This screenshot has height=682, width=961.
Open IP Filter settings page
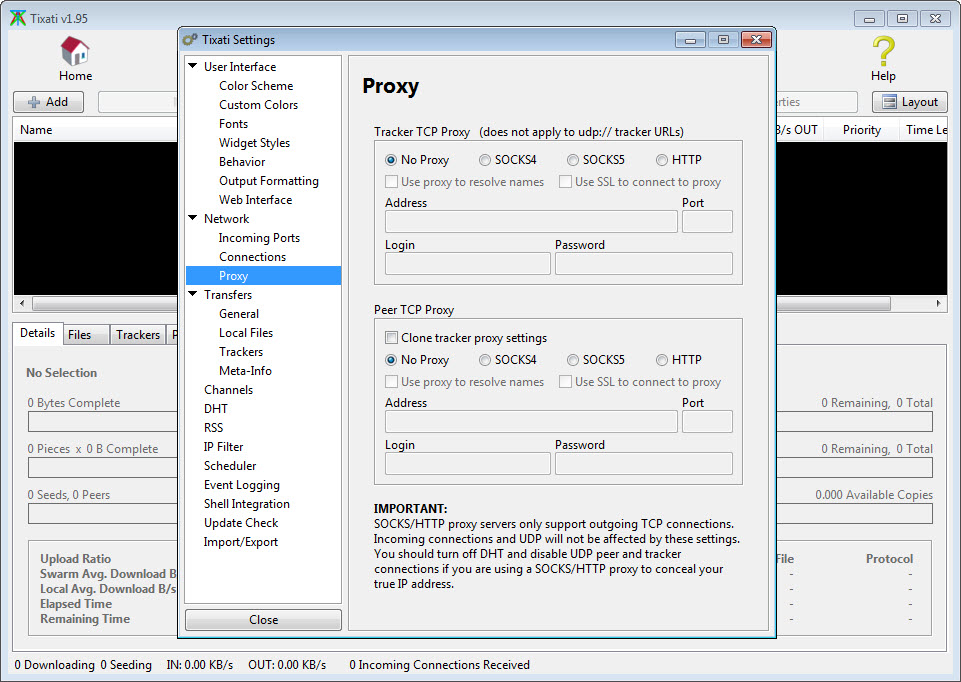(x=224, y=447)
